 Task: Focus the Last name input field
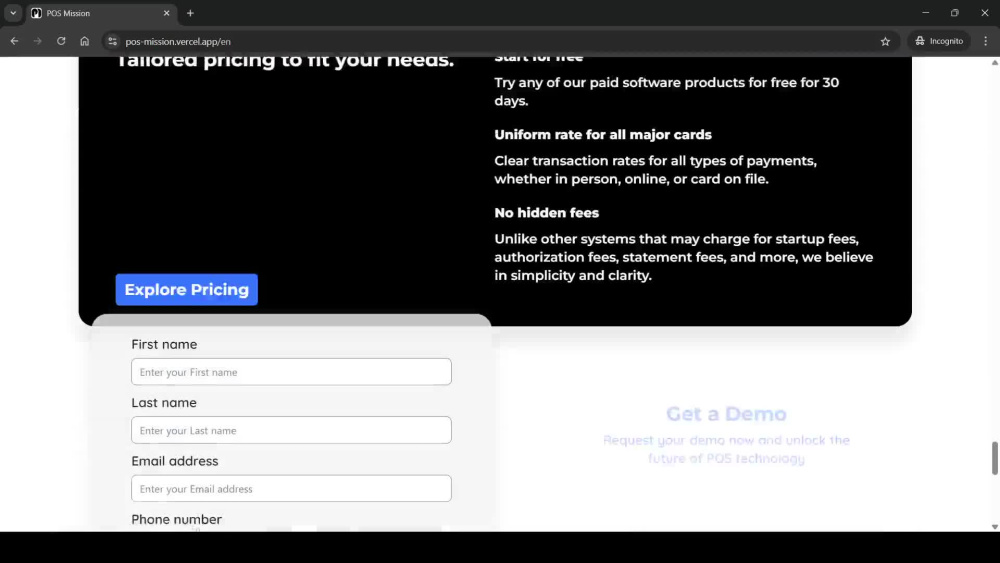291,430
